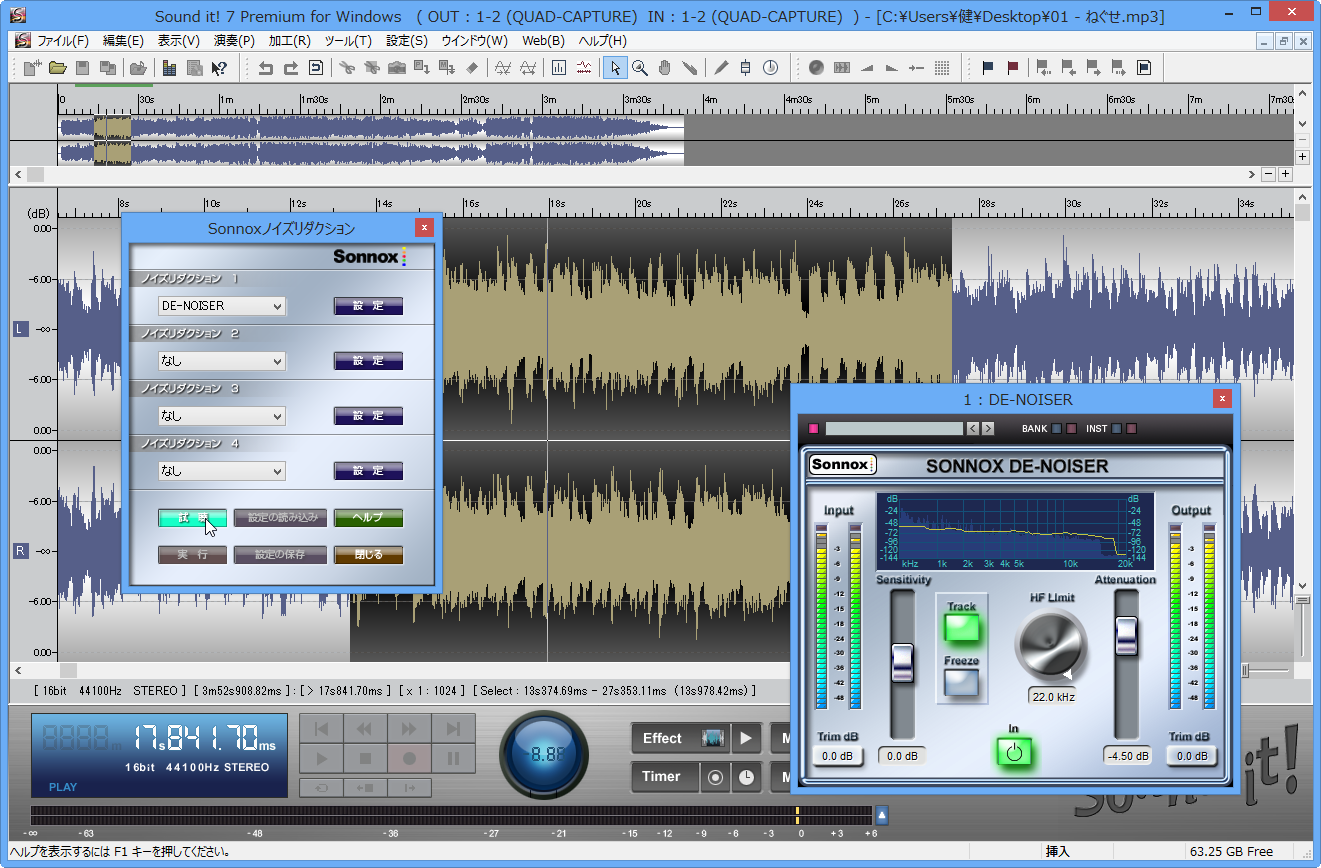This screenshot has height=868, width=1321.
Task: Save the file with floppy disk icon
Action: point(82,68)
